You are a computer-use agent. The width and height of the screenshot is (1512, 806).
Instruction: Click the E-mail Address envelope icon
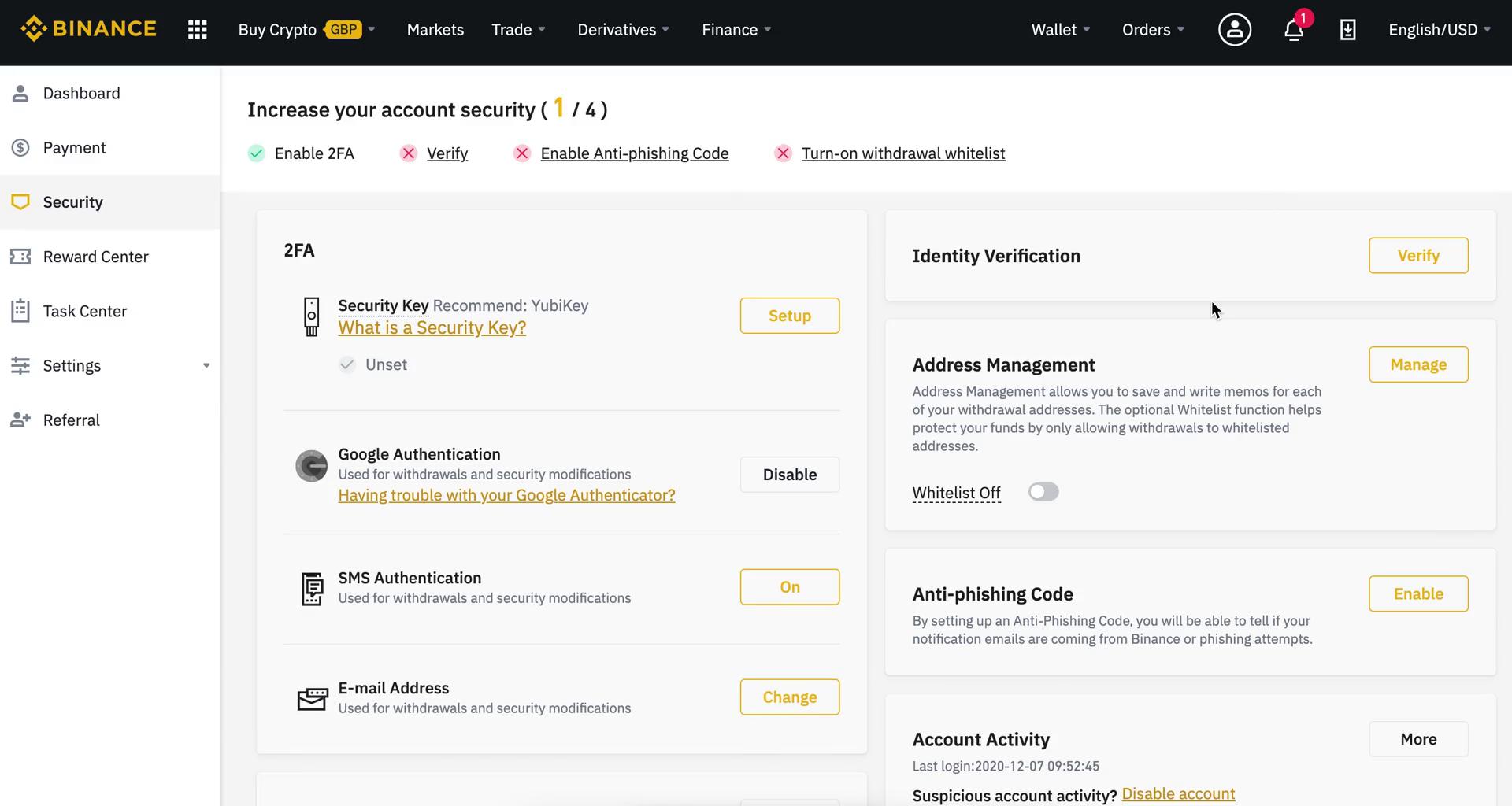pos(313,698)
